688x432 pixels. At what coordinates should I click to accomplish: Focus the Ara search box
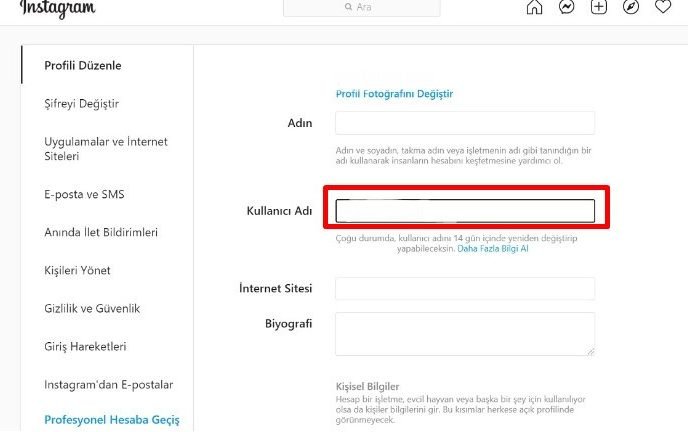362,8
